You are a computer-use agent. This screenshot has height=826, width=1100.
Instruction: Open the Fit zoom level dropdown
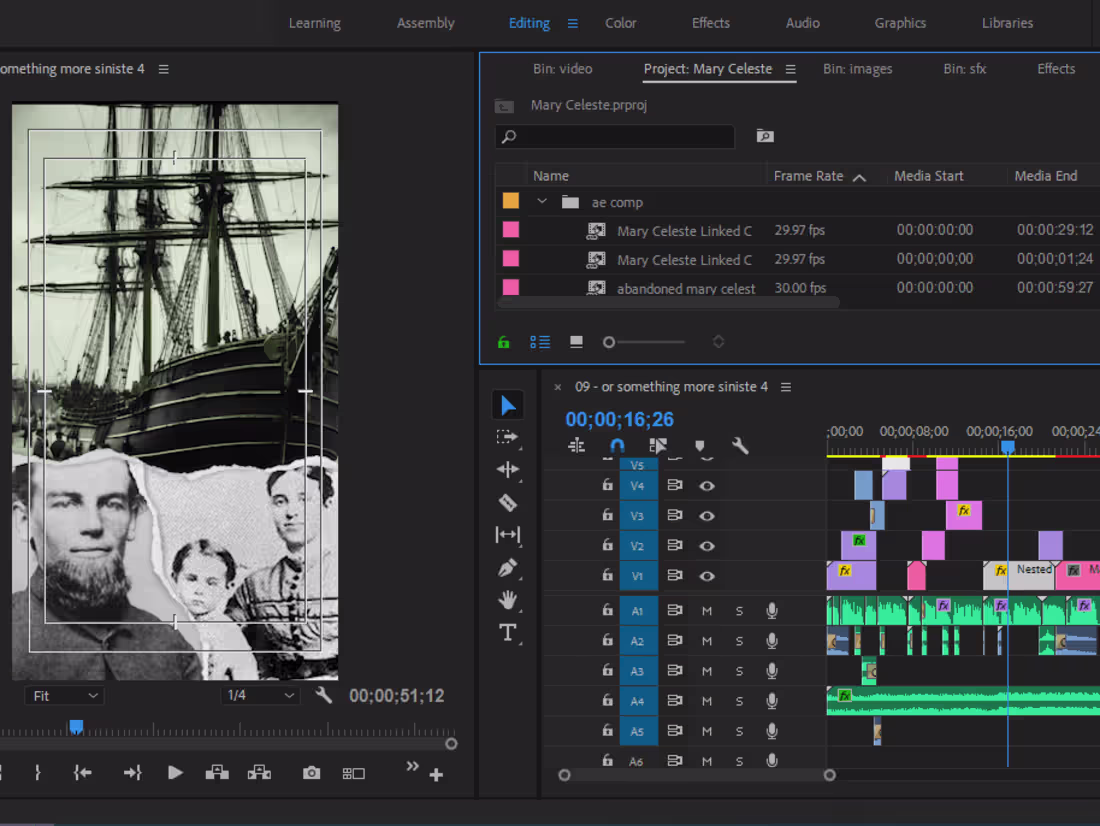point(64,695)
